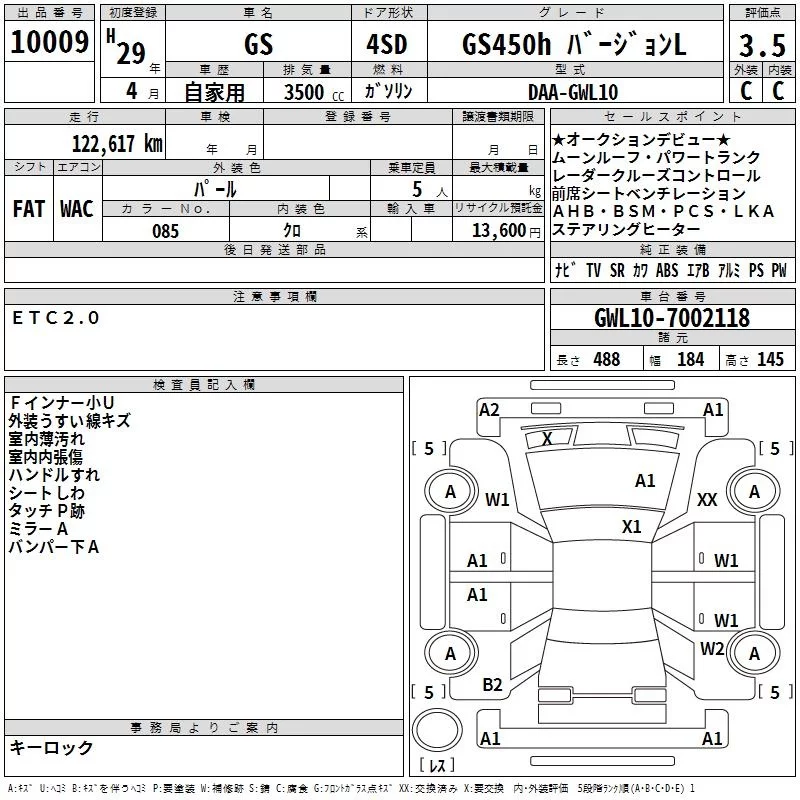Image resolution: width=800 pixels, height=800 pixels.
Task: Click AHB・BSM・PCS・LKA line
Action: coord(664,211)
